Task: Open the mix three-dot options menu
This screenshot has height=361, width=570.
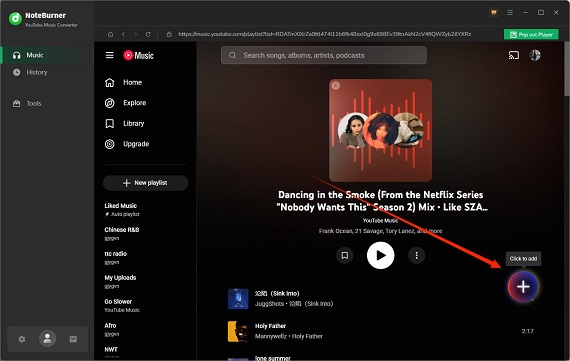Action: [x=417, y=256]
